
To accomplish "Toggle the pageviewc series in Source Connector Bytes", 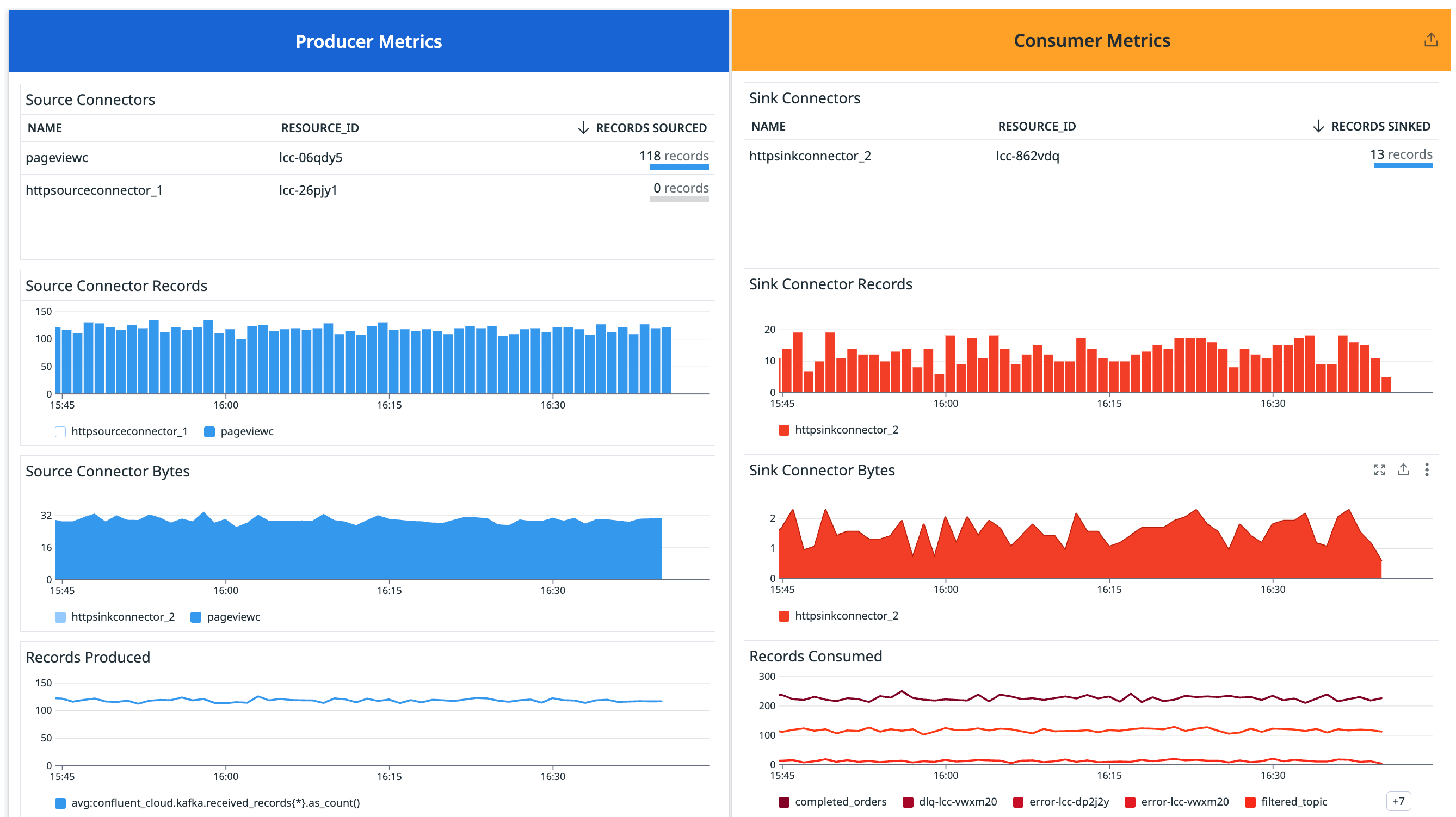I will pos(195,617).
